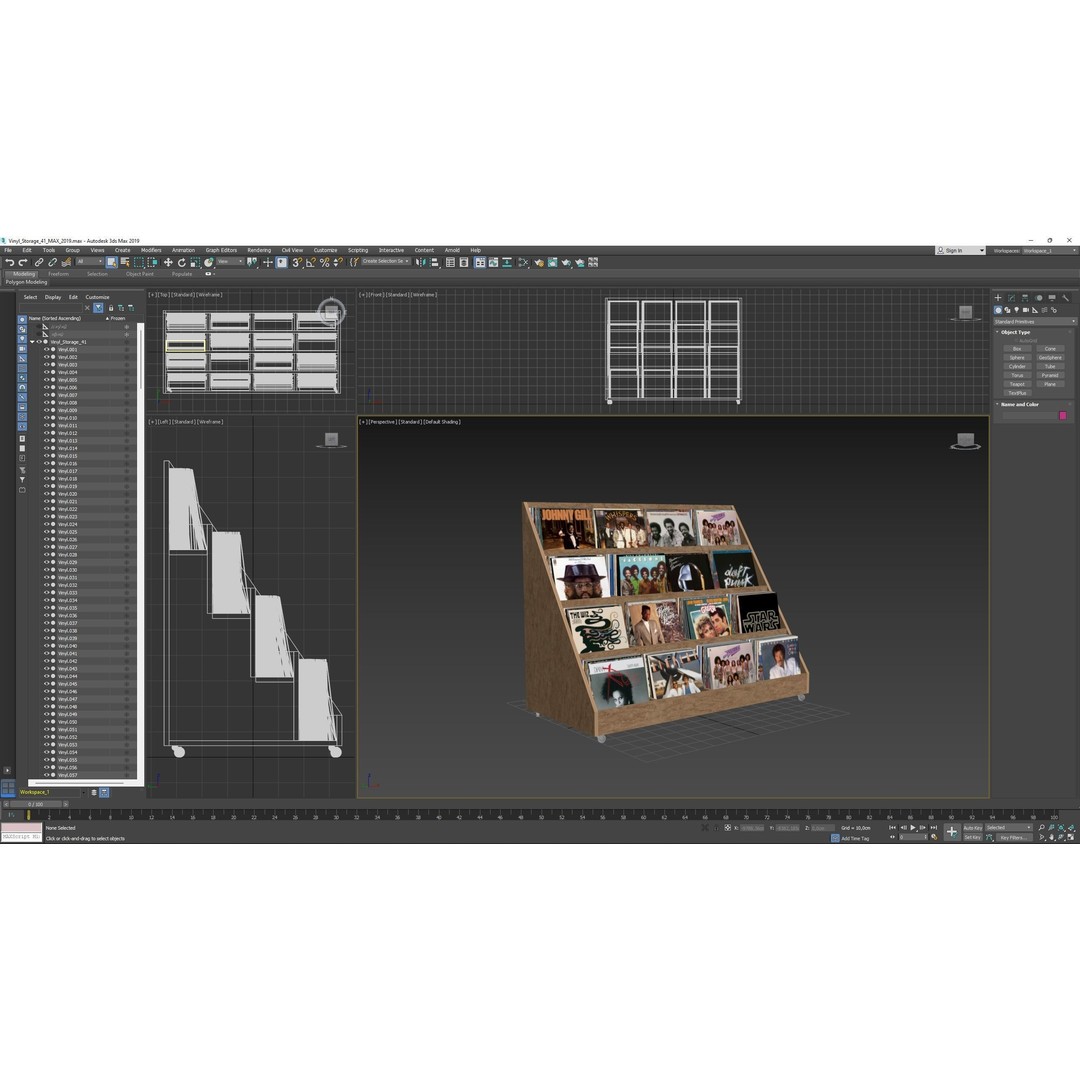1080x1080 pixels.
Task: Choose the Select and Move tool
Action: pyautogui.click(x=167, y=262)
